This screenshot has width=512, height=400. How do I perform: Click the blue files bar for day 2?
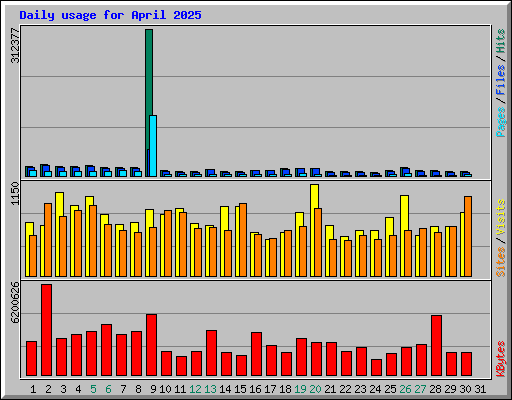46,168
